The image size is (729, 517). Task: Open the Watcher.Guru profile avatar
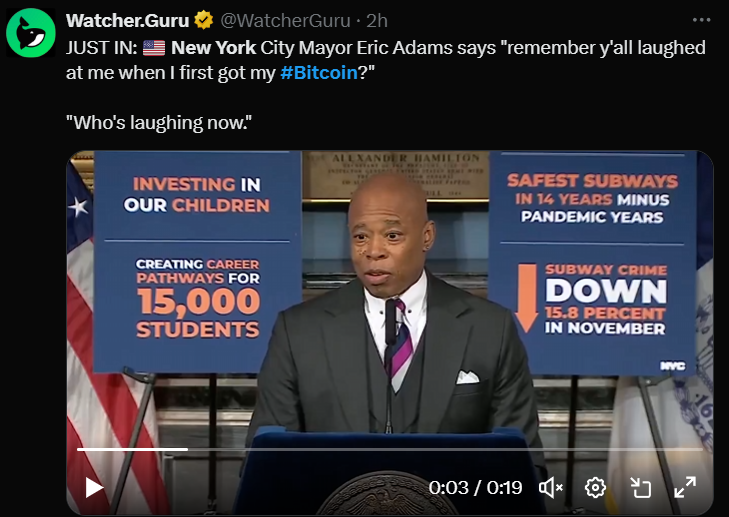coord(31,33)
